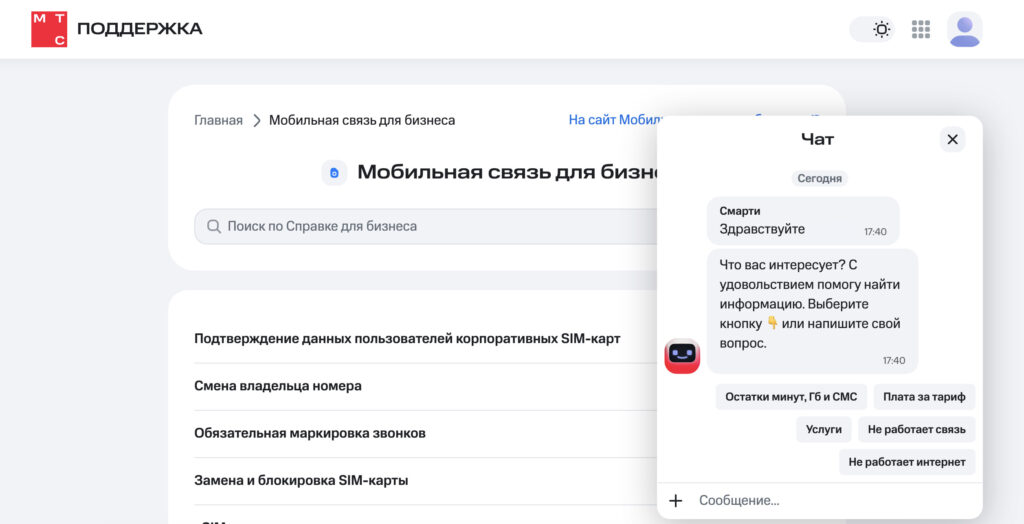Open the apps grid menu
The image size is (1024, 524).
pos(921,29)
